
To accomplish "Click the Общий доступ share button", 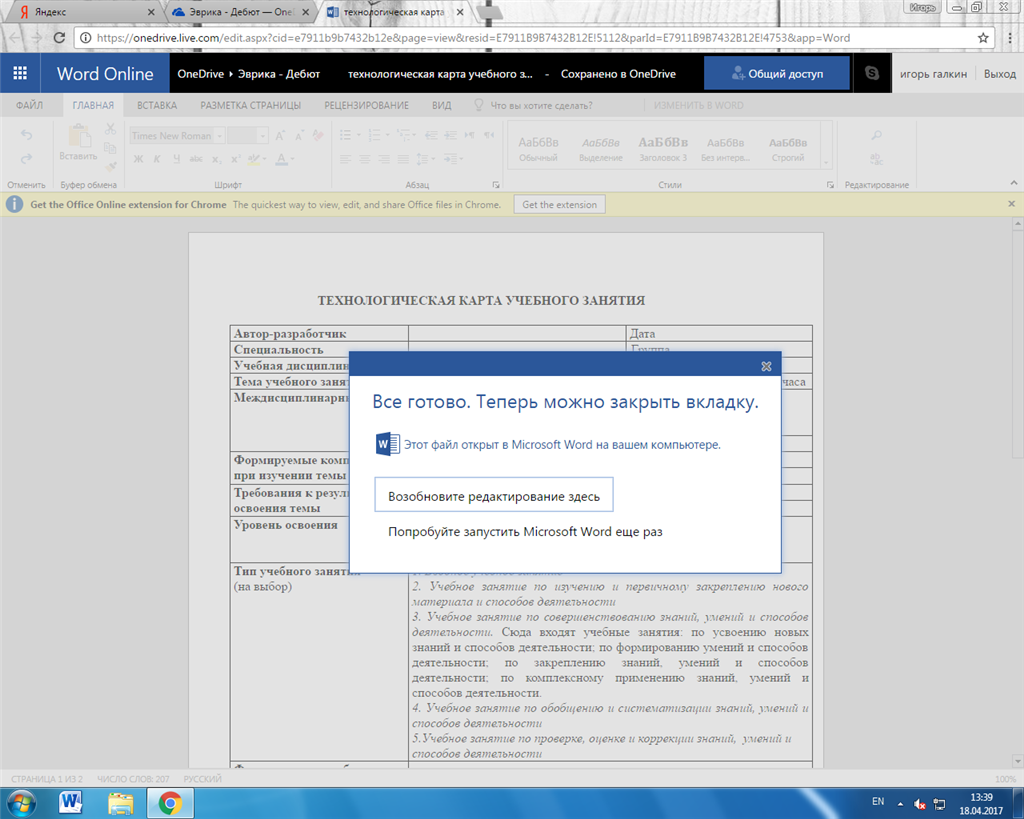I will [777, 73].
